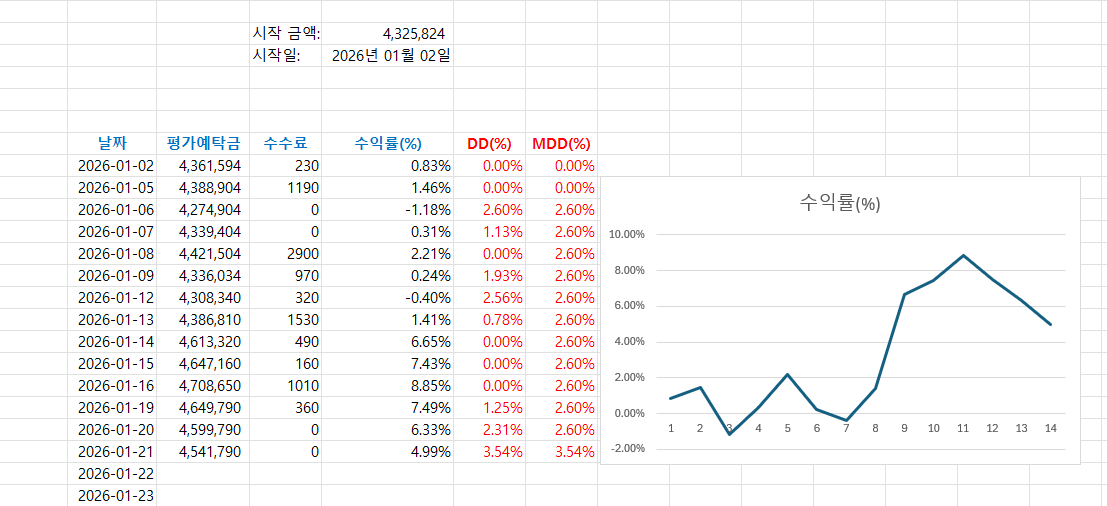The image size is (1107, 506).
Task: Select return cell 0.83%
Action: point(431,166)
